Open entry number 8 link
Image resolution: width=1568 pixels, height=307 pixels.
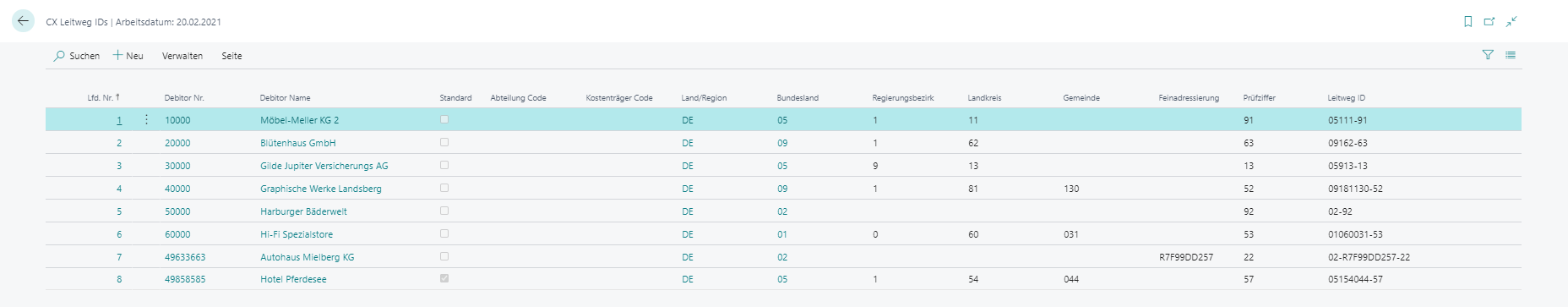[x=119, y=279]
